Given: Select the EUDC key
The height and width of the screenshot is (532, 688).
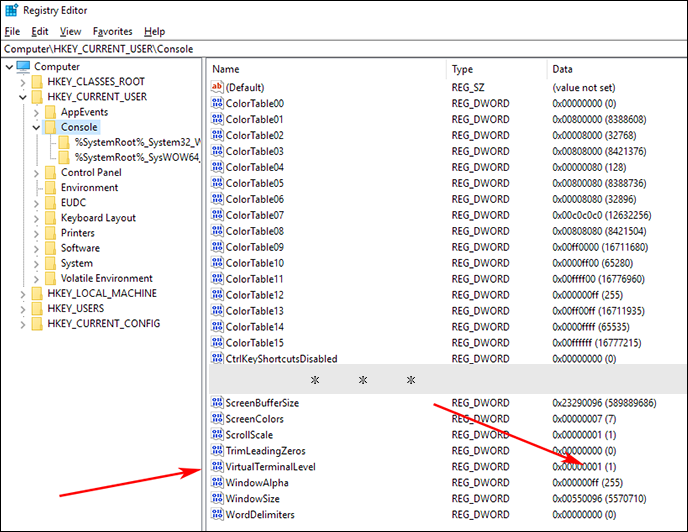Looking at the screenshot, I should [73, 202].
